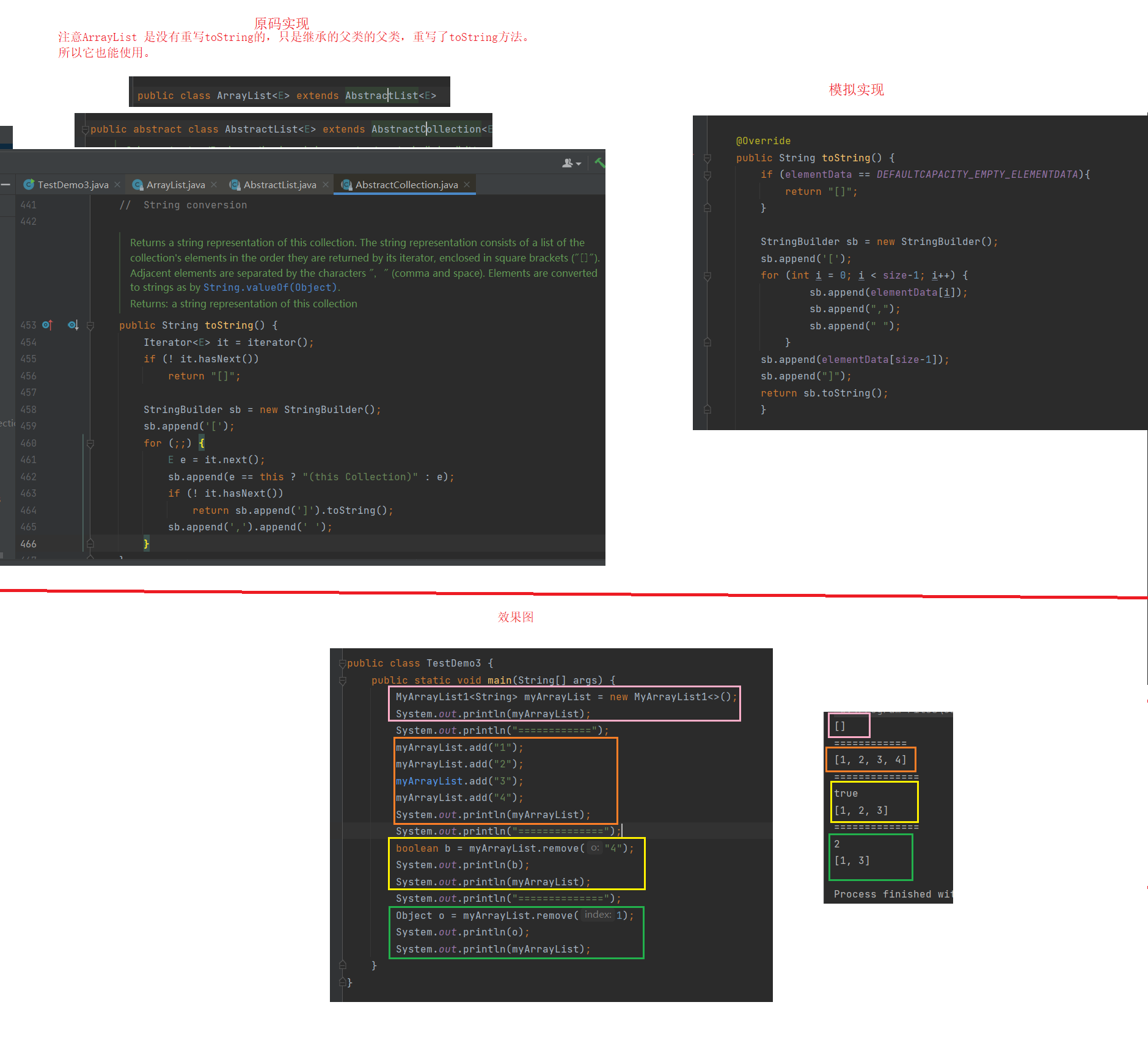Click 'System.out.println(o);' line
The width and height of the screenshot is (1148, 1057).
click(462, 932)
